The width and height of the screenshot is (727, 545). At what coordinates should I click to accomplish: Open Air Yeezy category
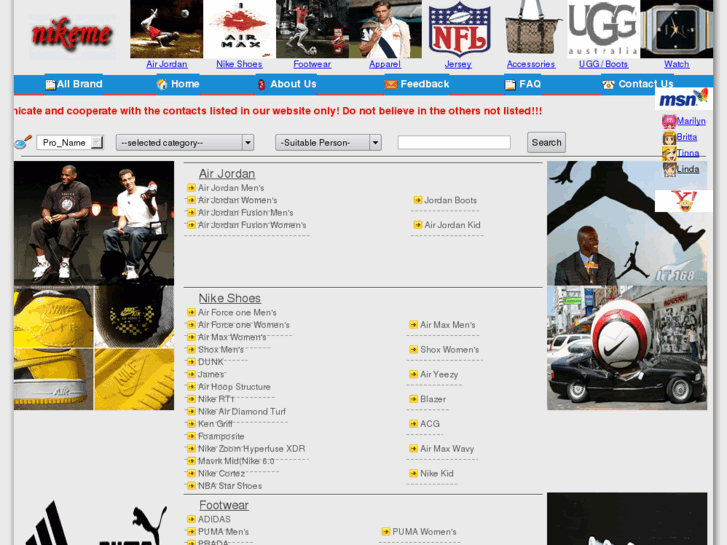[x=439, y=374]
